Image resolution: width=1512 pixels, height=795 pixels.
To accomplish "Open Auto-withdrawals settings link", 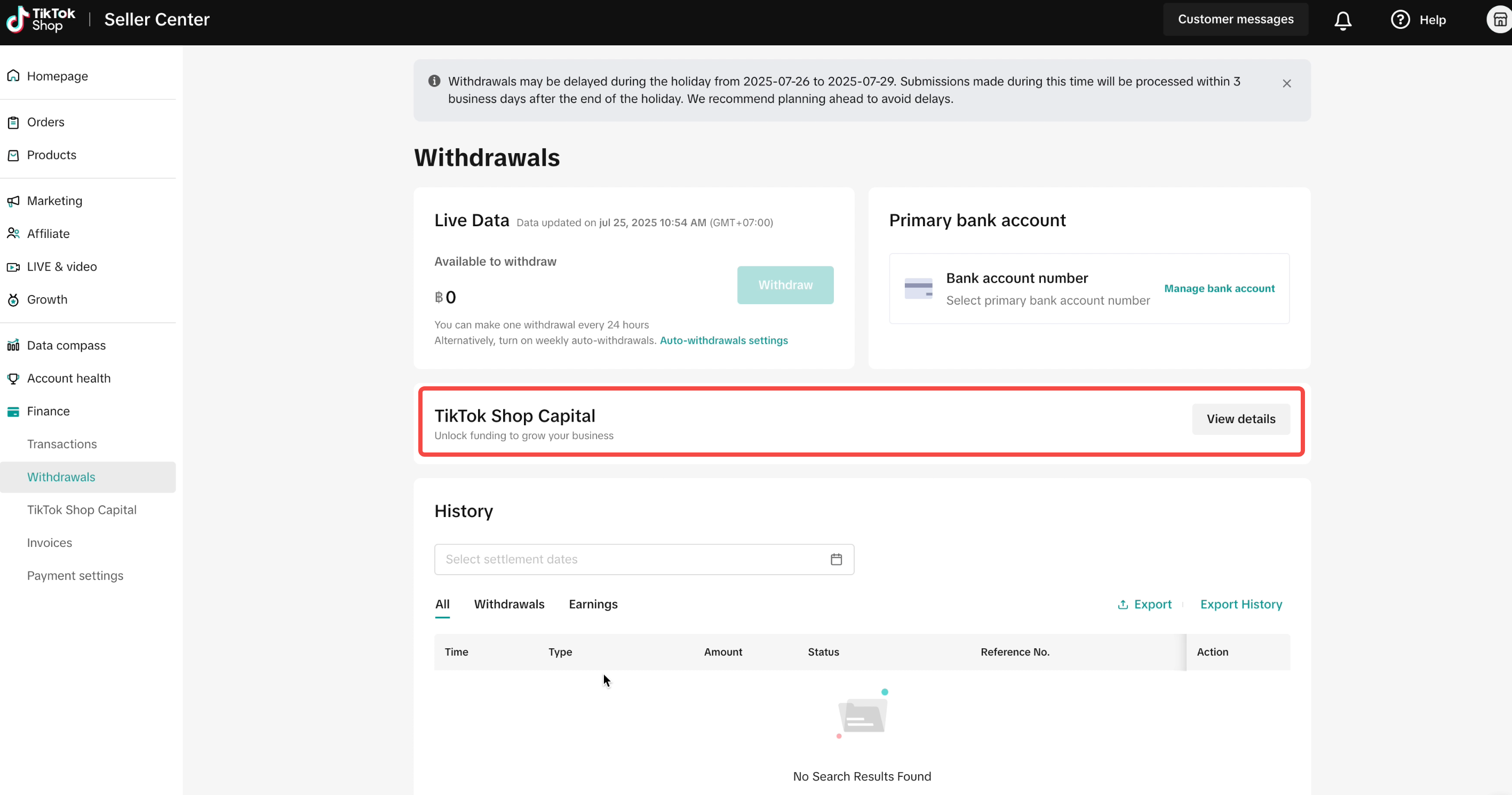I will (x=723, y=340).
